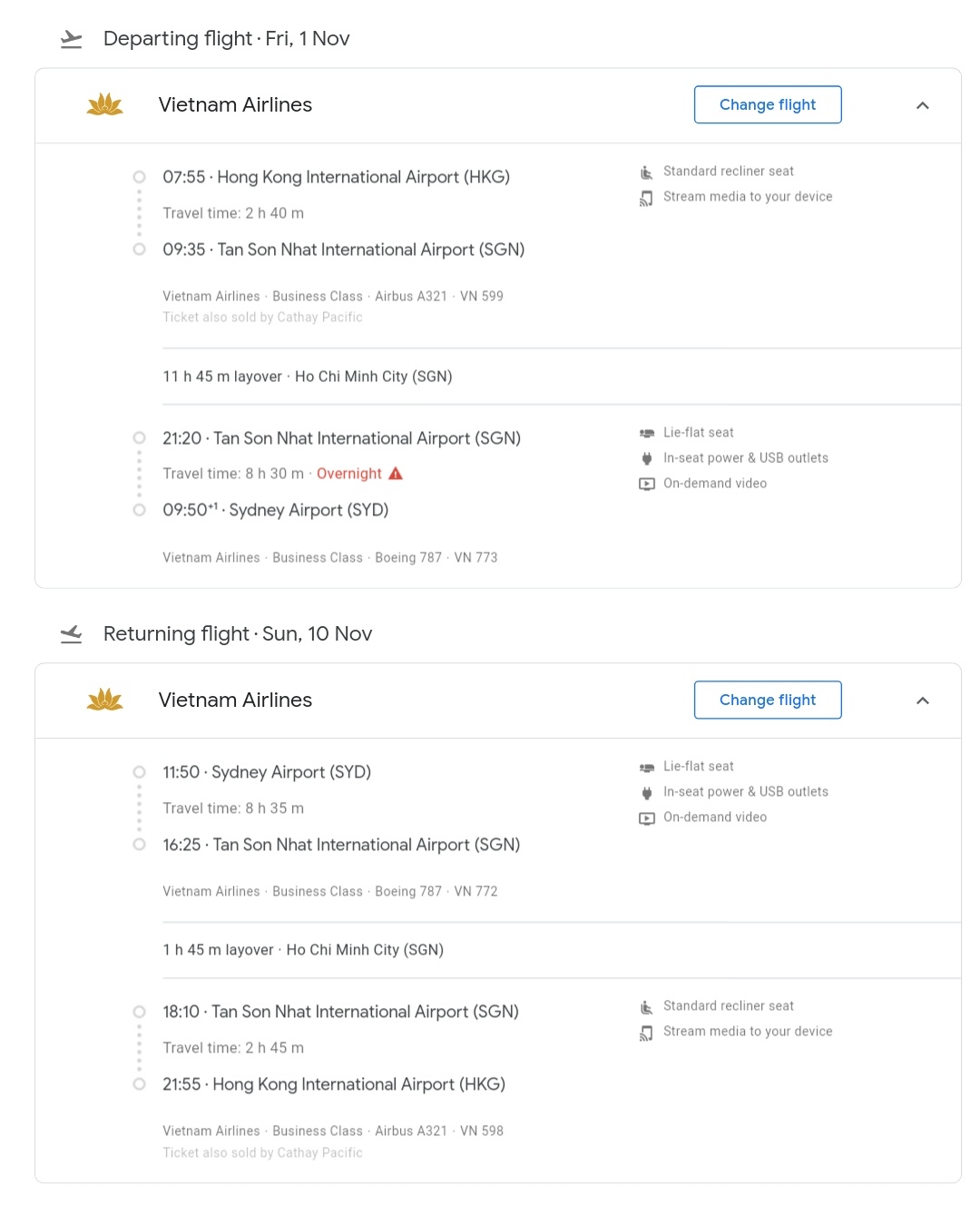Collapse the returning flight details chevron
Screen dimensions: 980x1215
[923, 701]
